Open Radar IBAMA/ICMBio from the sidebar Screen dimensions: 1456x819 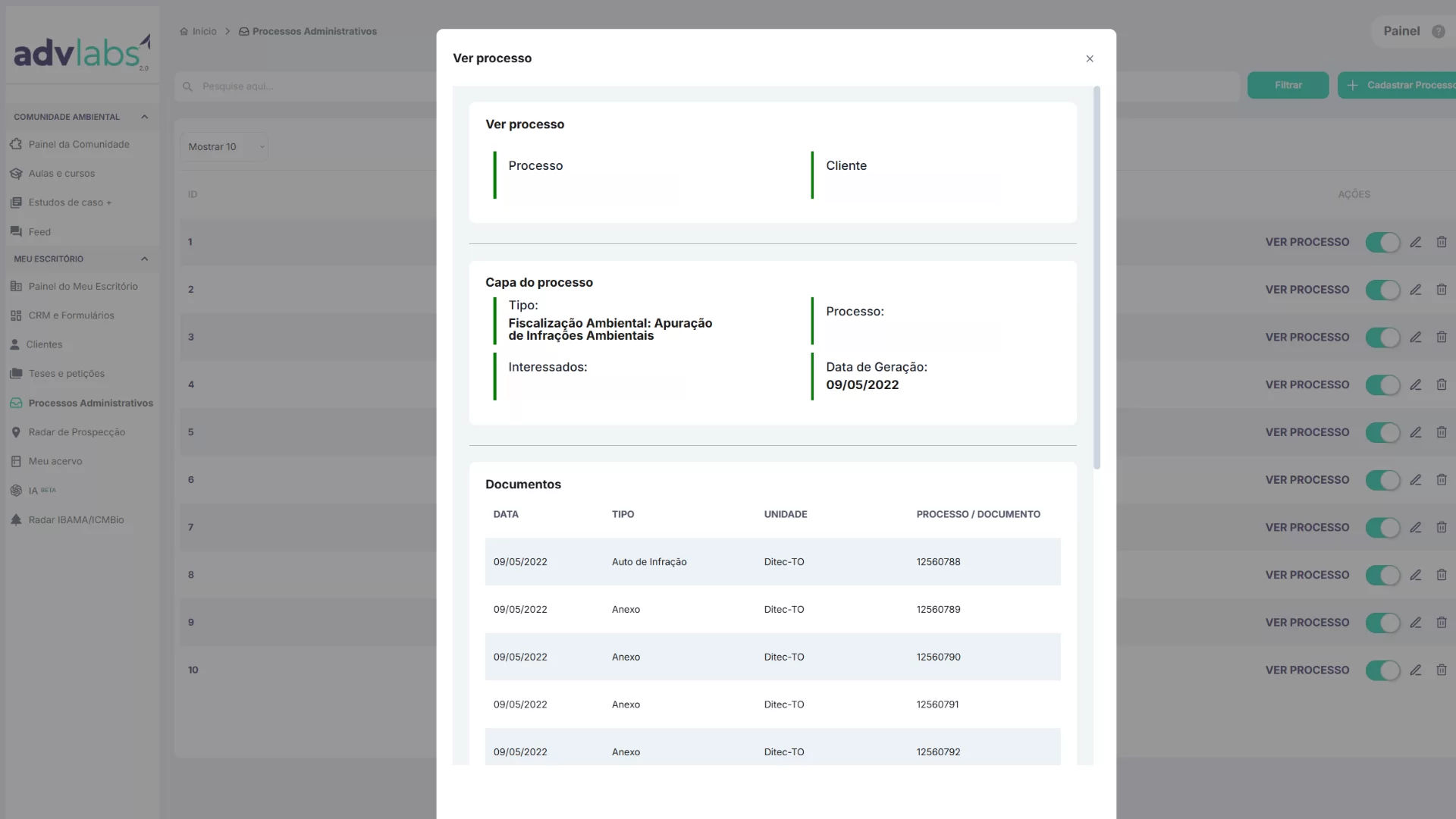[76, 519]
